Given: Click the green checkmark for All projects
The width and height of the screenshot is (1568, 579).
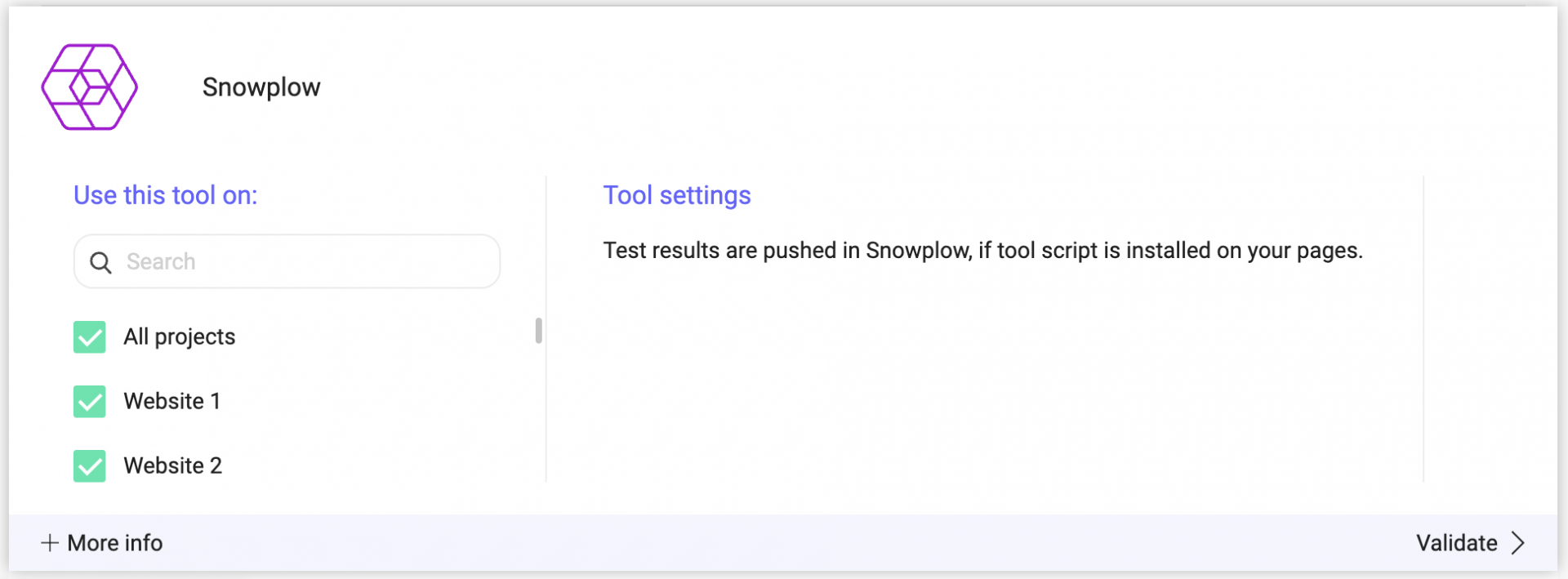Looking at the screenshot, I should (x=90, y=336).
